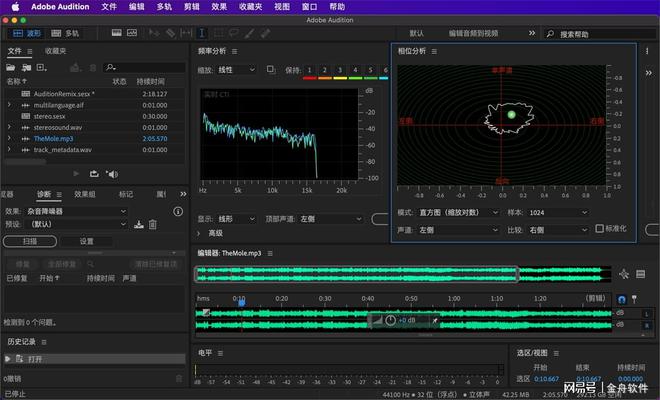Move the blue playhead marker on timeline
The width and height of the screenshot is (660, 400).
pyautogui.click(x=242, y=303)
